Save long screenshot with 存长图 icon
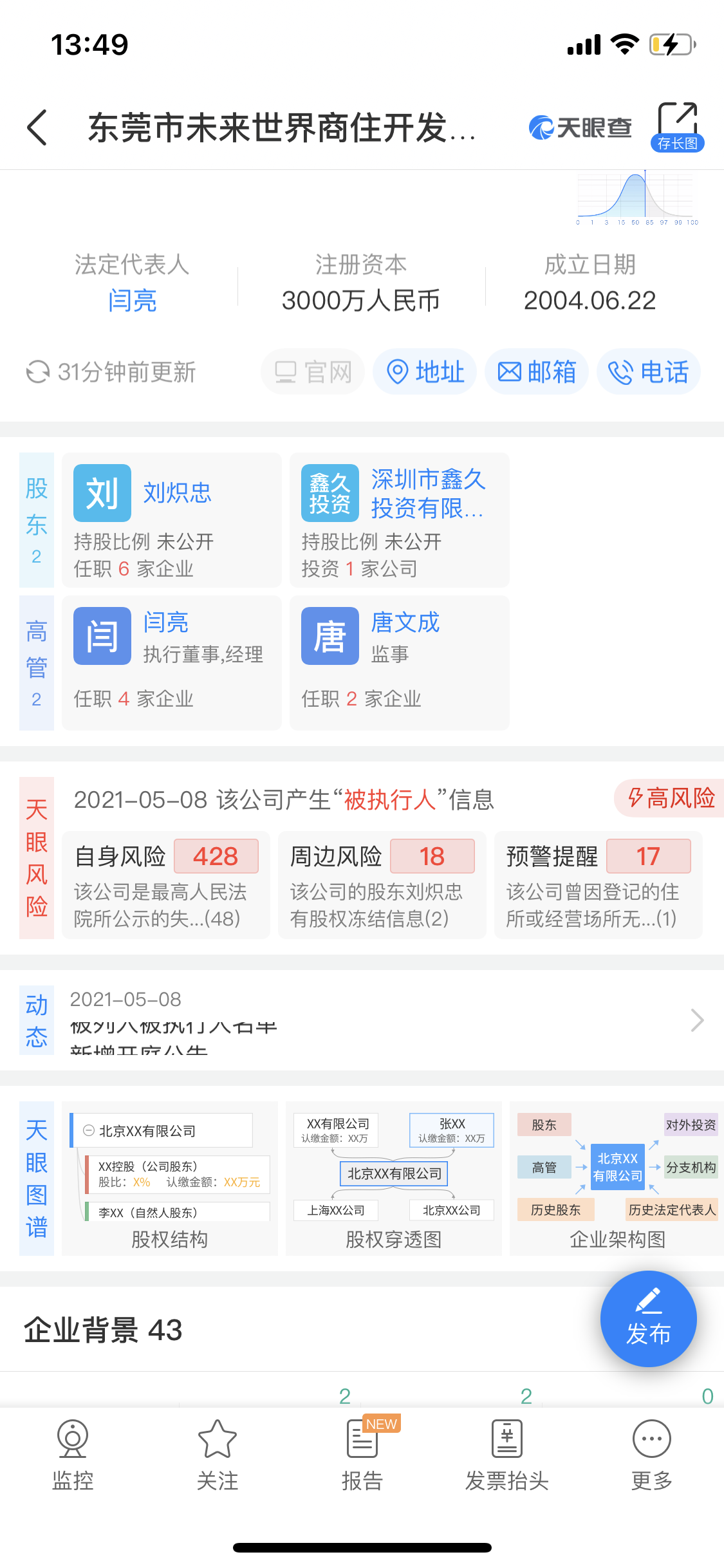 tap(677, 127)
